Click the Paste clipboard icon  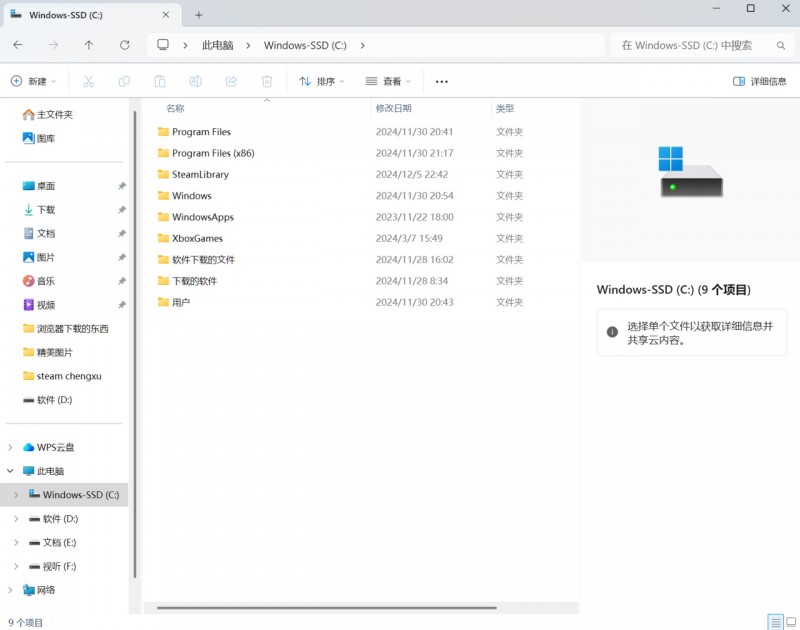[x=160, y=81]
